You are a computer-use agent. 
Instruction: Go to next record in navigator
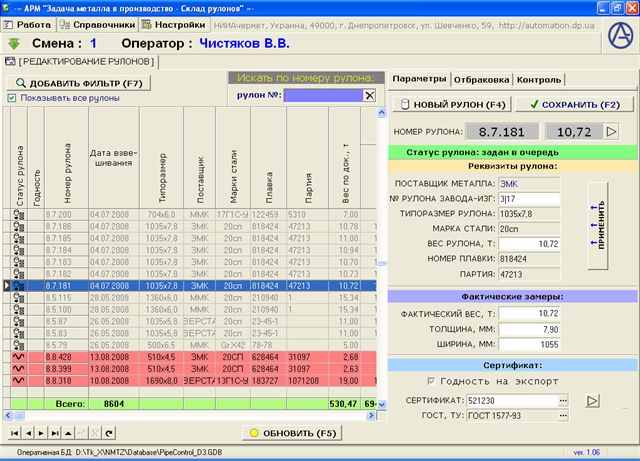click(x=41, y=433)
